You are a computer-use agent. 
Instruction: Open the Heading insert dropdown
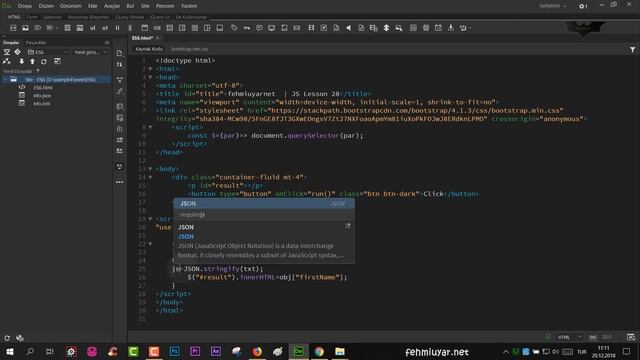coord(52,28)
